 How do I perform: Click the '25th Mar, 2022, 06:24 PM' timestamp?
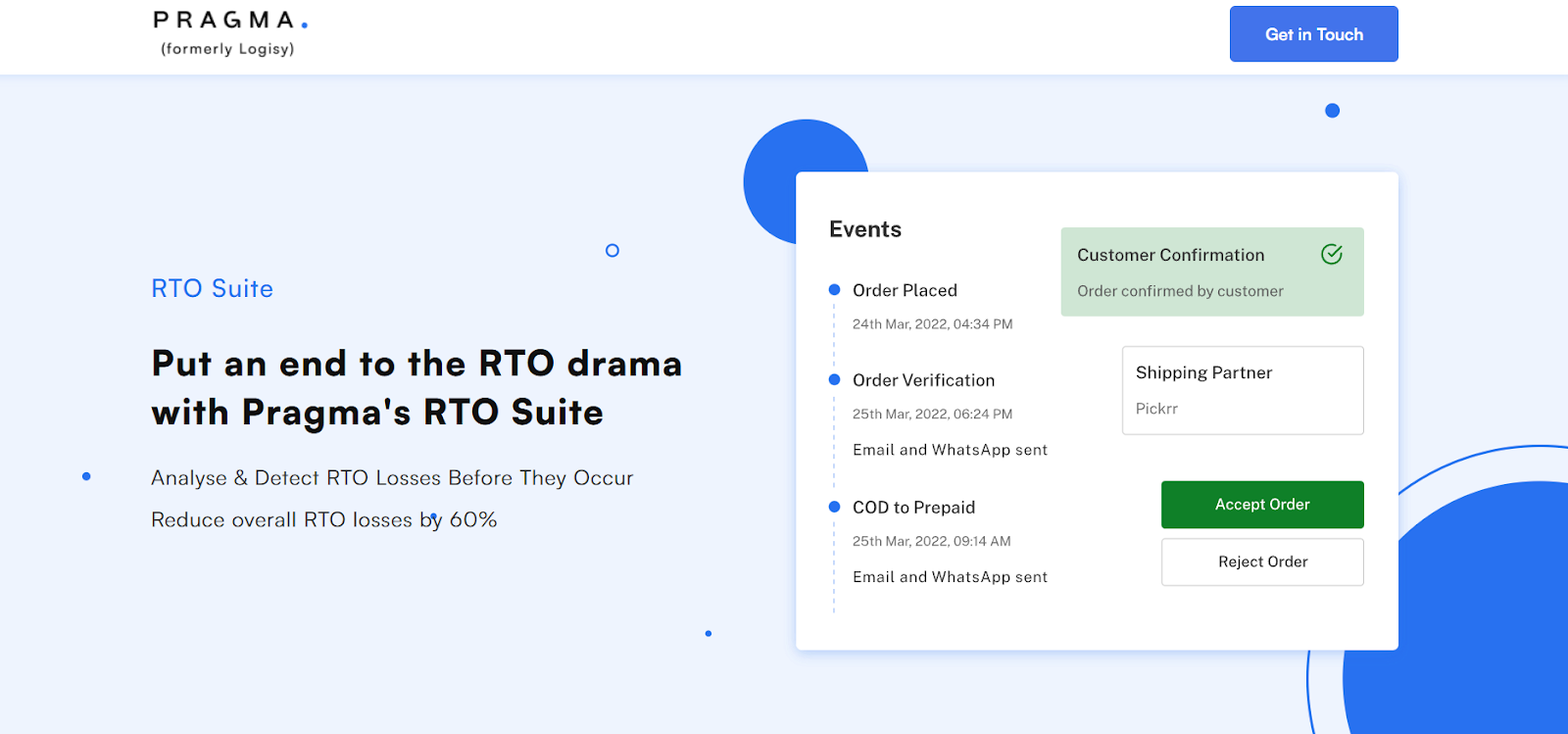coord(932,415)
